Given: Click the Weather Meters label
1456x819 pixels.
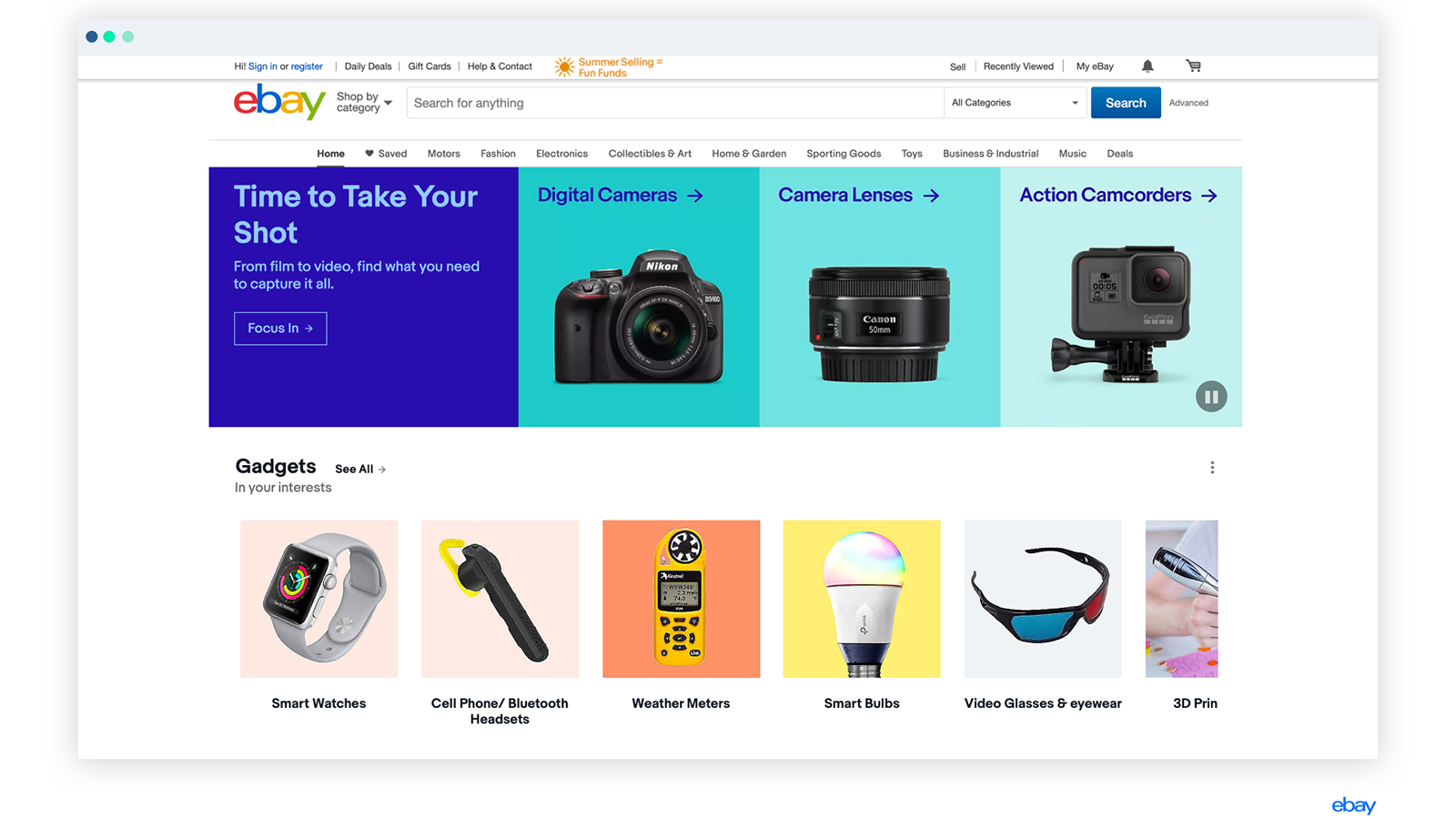Looking at the screenshot, I should [681, 703].
